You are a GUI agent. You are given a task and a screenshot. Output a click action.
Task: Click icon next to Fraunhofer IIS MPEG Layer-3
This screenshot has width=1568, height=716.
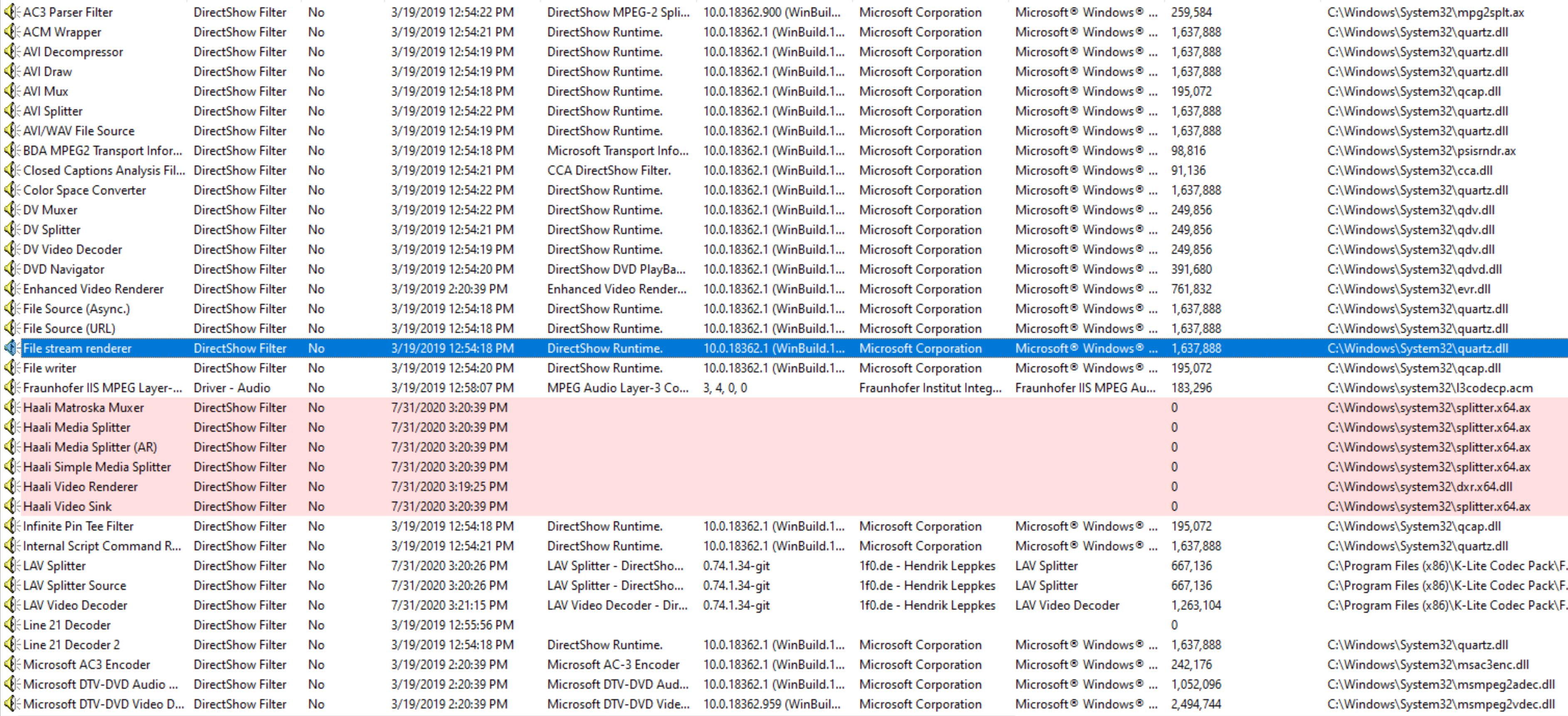coord(11,388)
